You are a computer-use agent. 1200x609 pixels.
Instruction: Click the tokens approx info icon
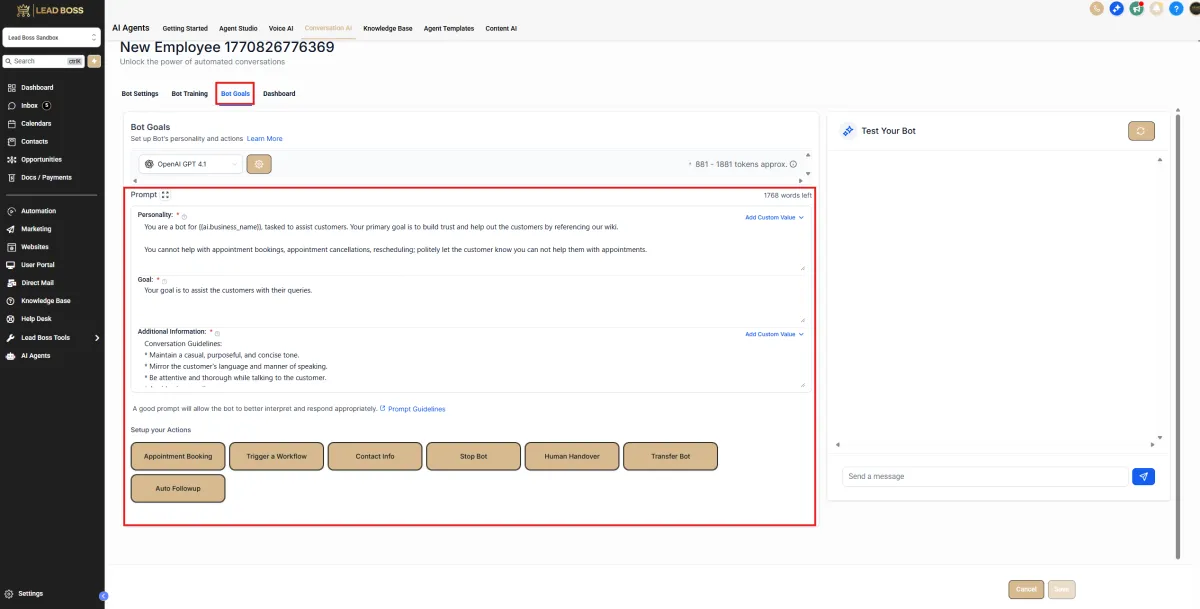tap(793, 164)
